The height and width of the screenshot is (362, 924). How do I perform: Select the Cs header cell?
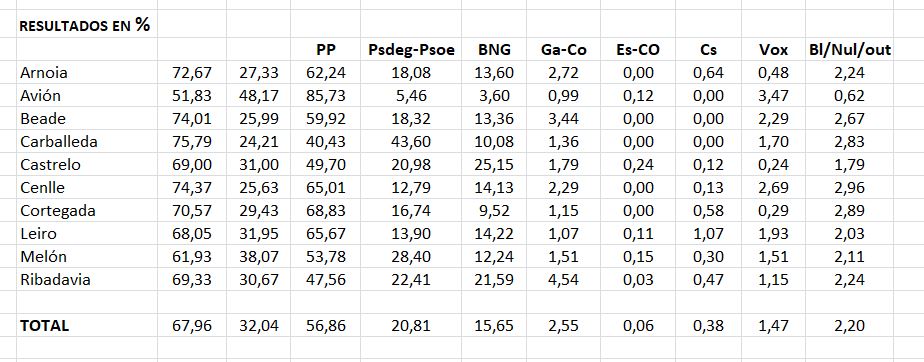709,50
